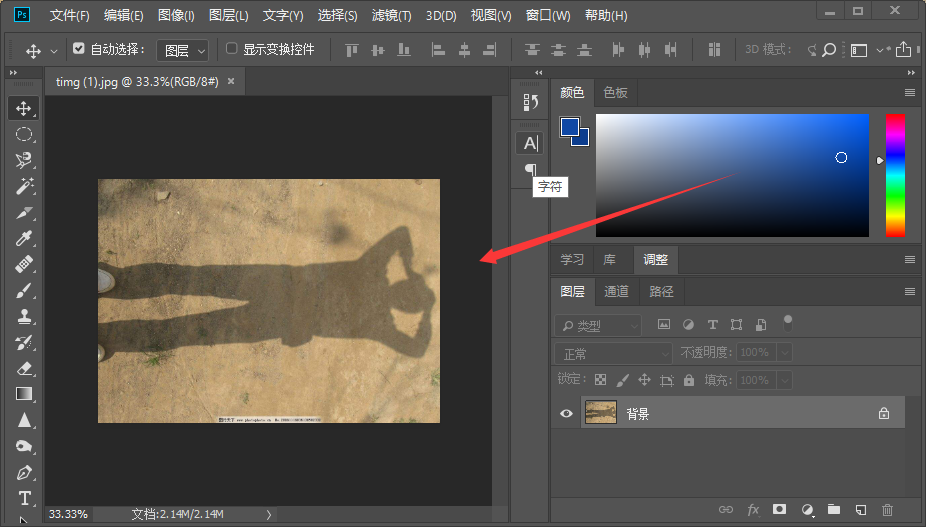Image resolution: width=926 pixels, height=527 pixels.
Task: Select the Move tool in toolbar
Action: coord(24,108)
